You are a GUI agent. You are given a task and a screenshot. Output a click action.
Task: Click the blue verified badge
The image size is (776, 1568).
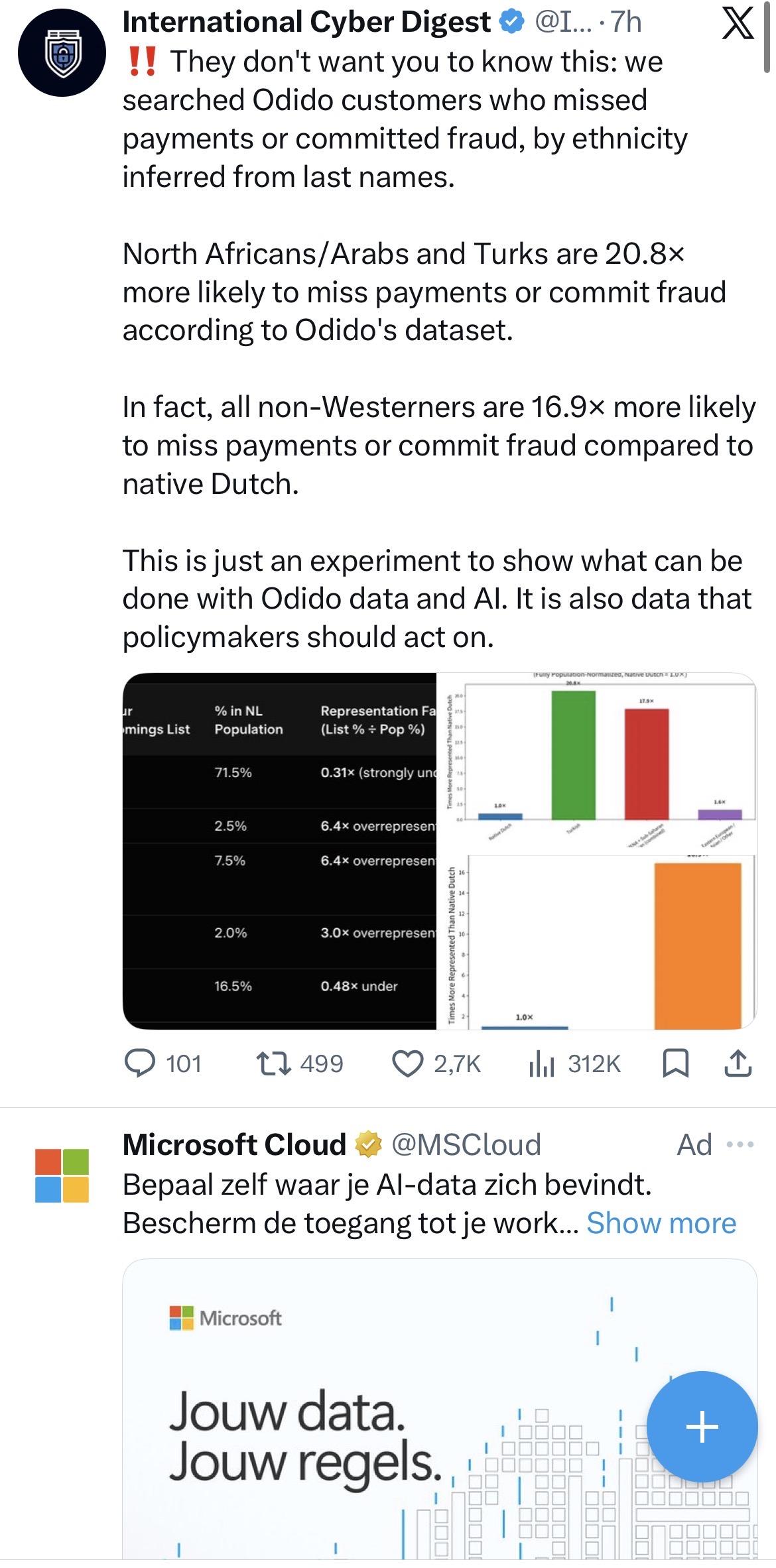point(511,22)
